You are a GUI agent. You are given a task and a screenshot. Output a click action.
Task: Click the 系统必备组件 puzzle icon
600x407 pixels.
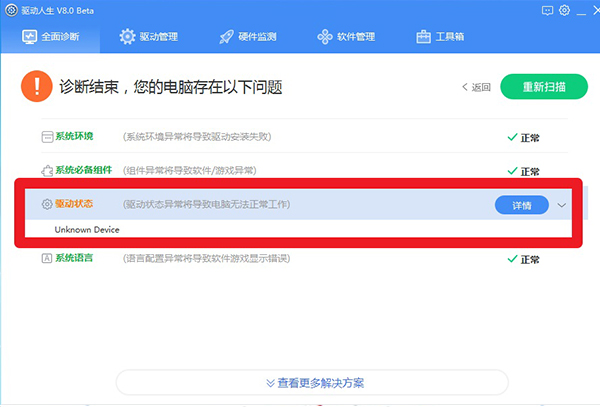tap(47, 171)
